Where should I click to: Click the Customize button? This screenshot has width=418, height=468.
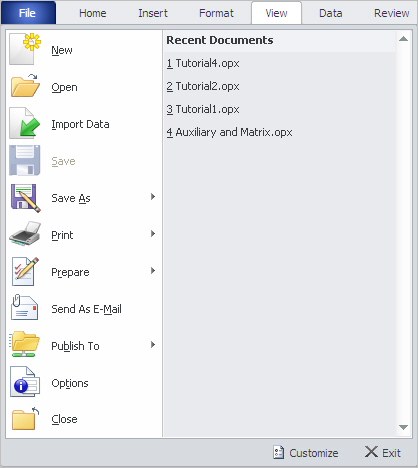pos(305,453)
